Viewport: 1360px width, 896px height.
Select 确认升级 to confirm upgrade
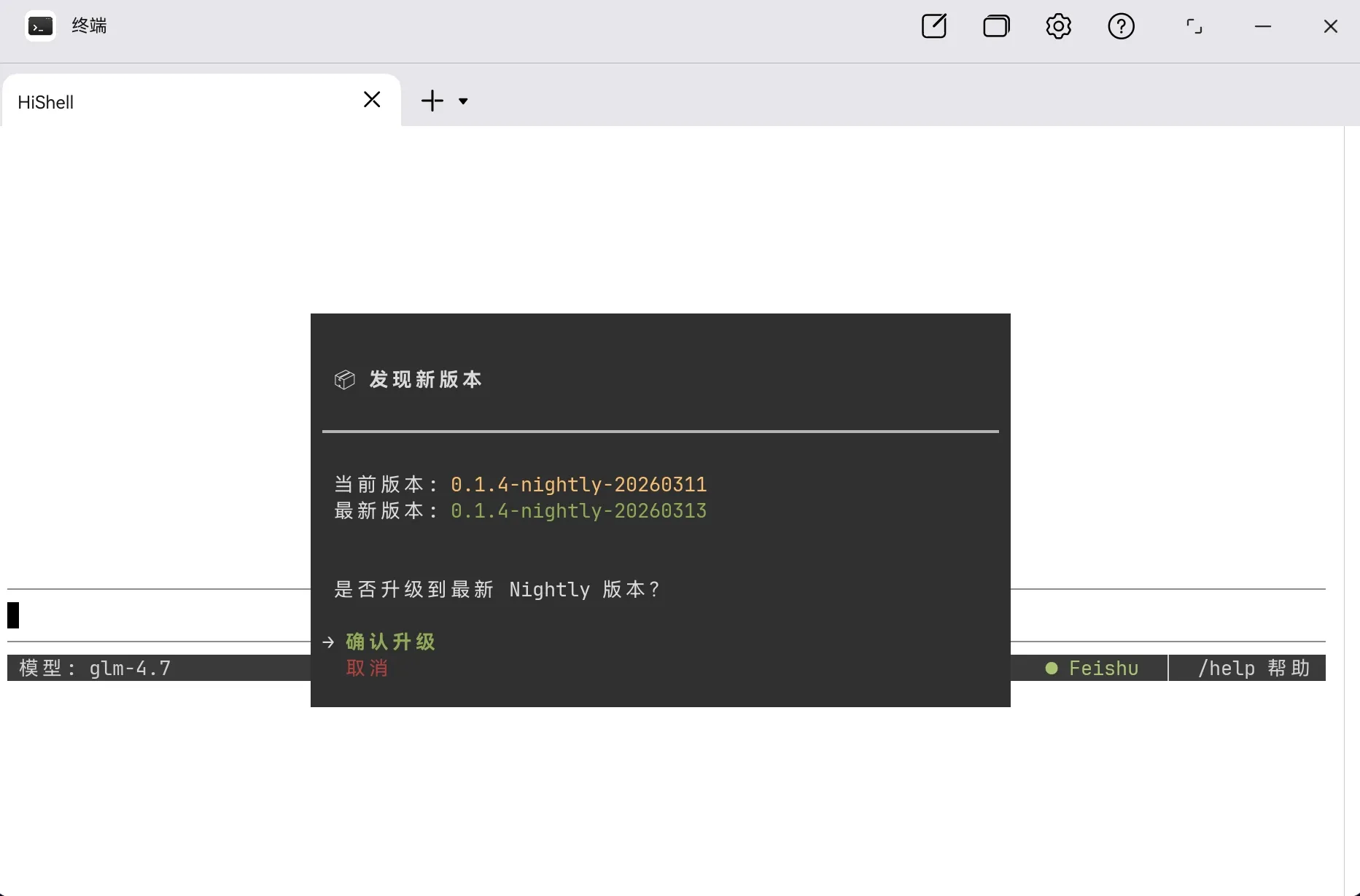[x=390, y=642]
